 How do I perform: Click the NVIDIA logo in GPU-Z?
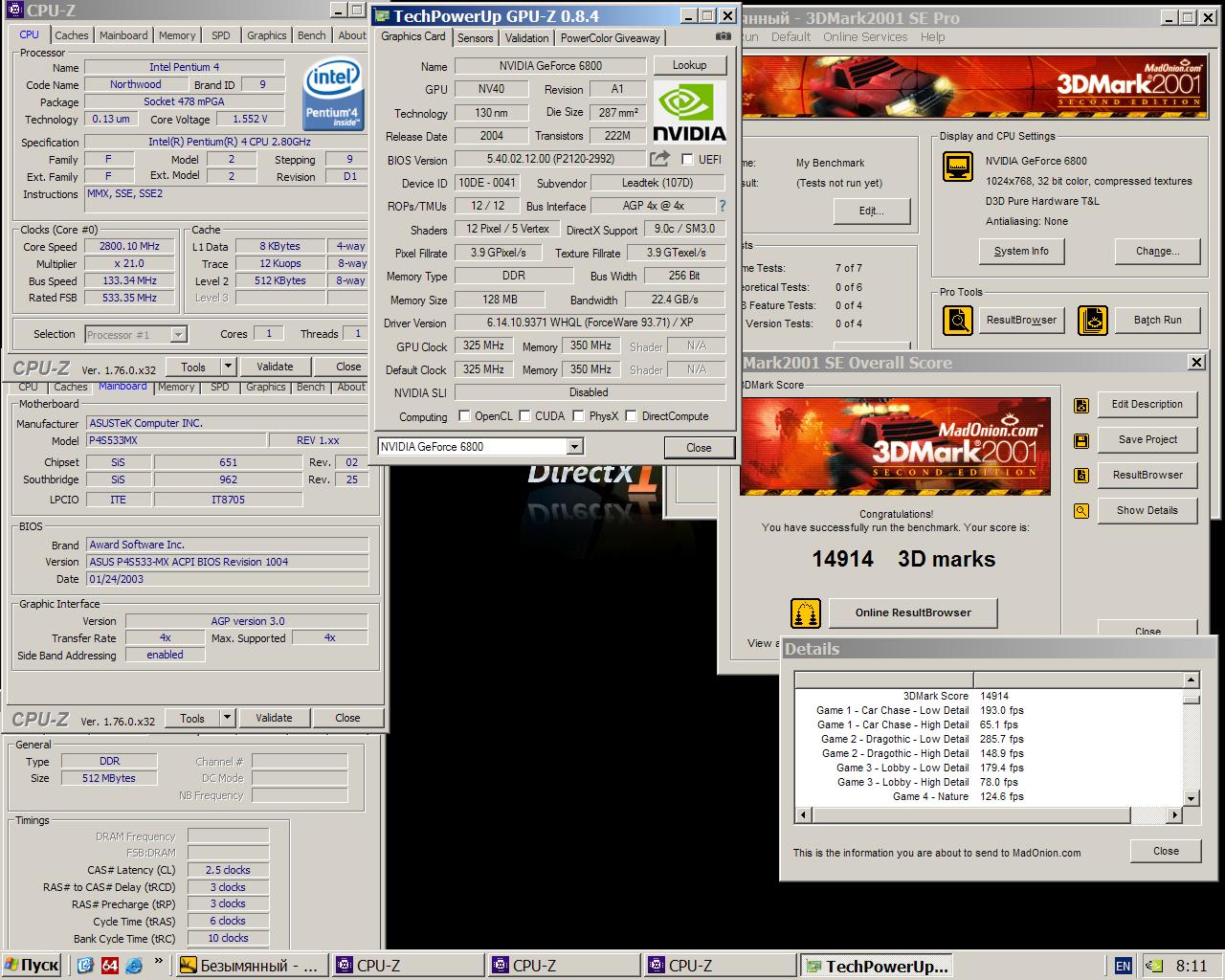(x=689, y=113)
